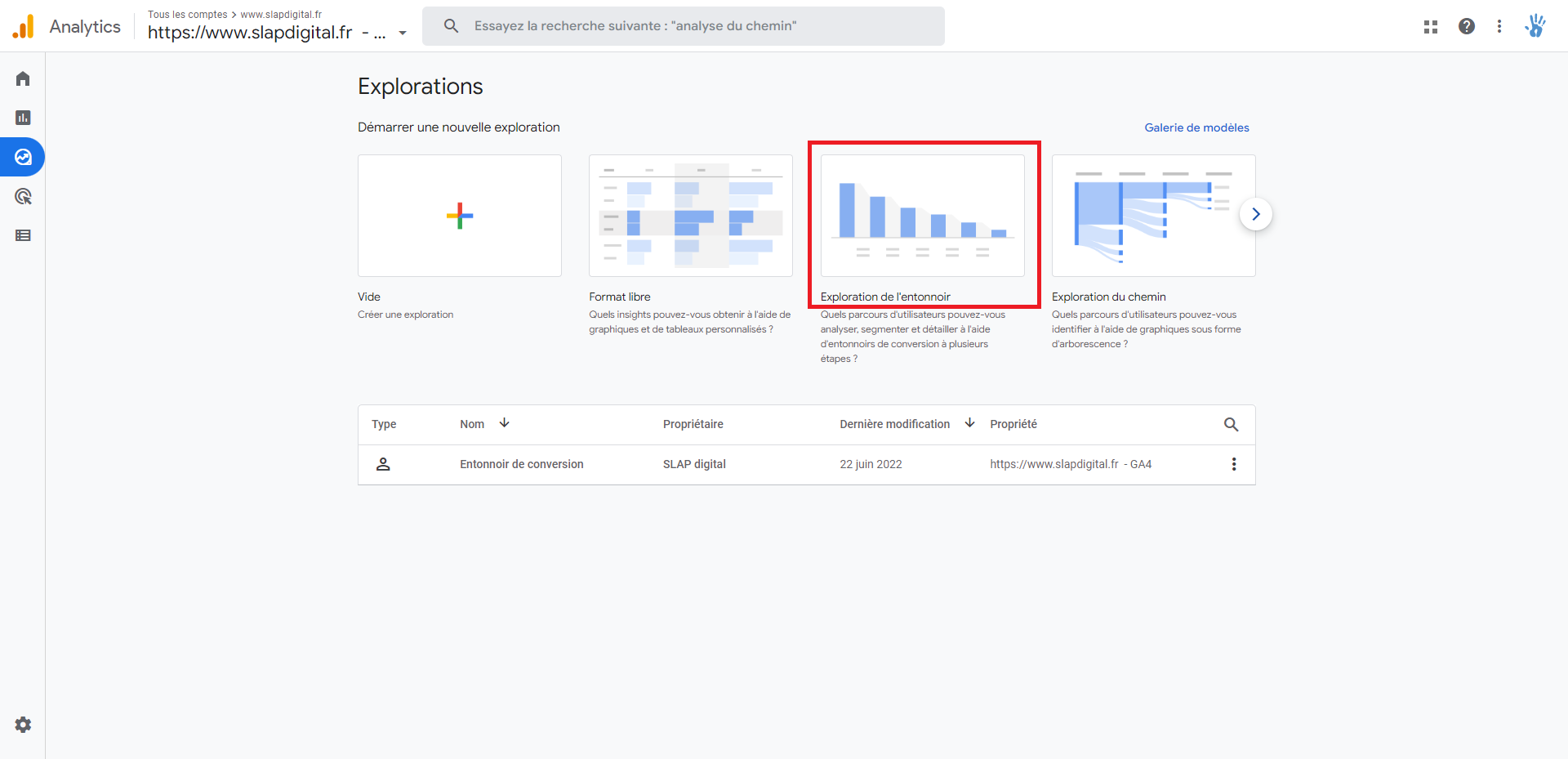This screenshot has height=759, width=1568.
Task: Click the Help question mark icon
Action: point(1466,26)
